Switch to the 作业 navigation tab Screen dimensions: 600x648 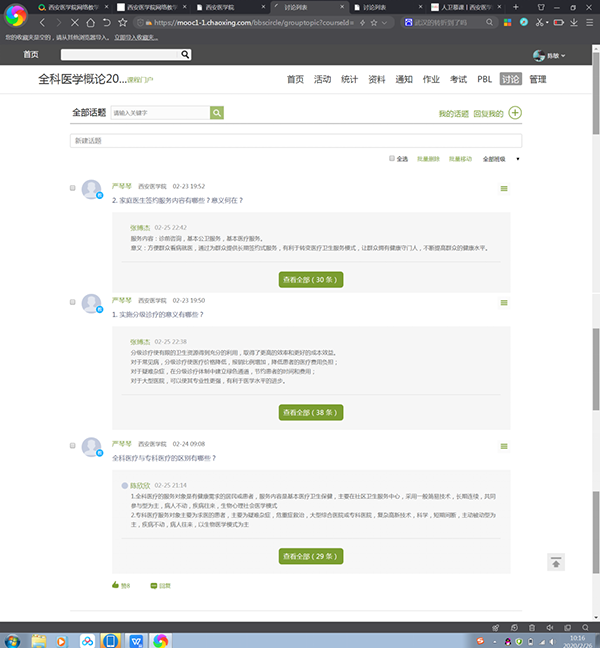pos(431,79)
